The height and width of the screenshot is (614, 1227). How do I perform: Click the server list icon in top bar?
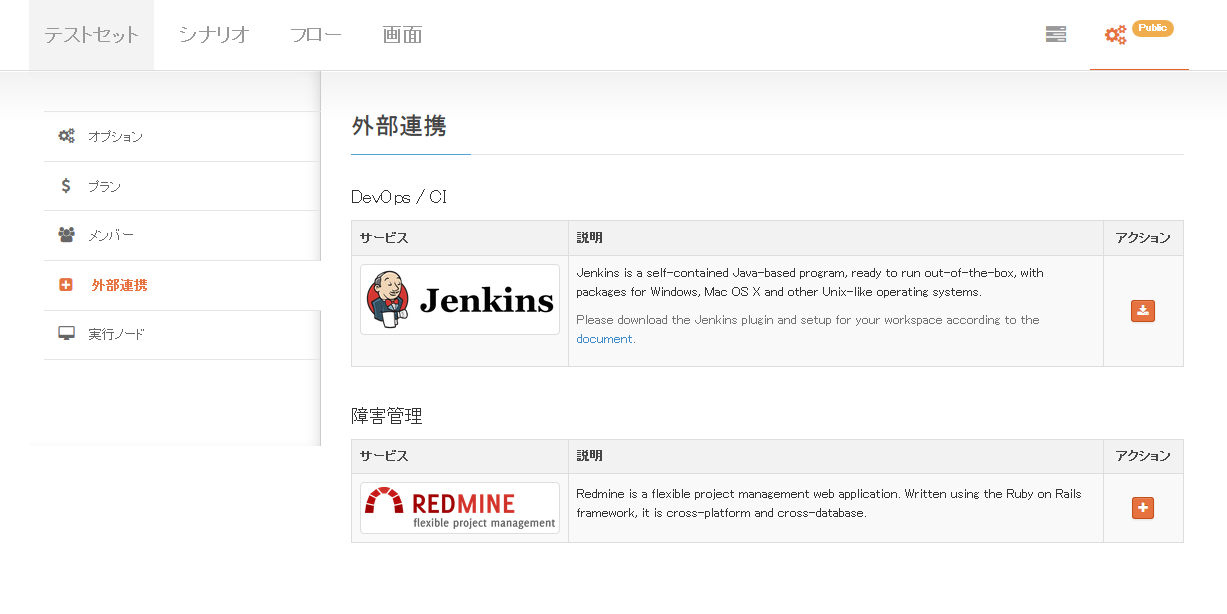click(x=1055, y=35)
